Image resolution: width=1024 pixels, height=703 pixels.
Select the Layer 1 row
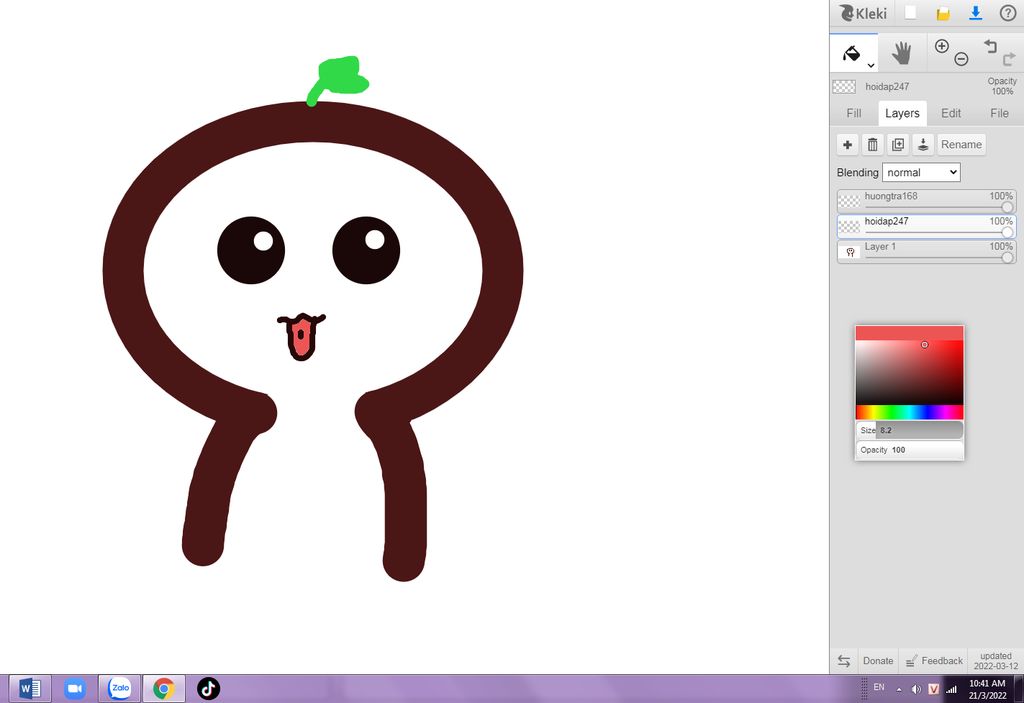926,252
